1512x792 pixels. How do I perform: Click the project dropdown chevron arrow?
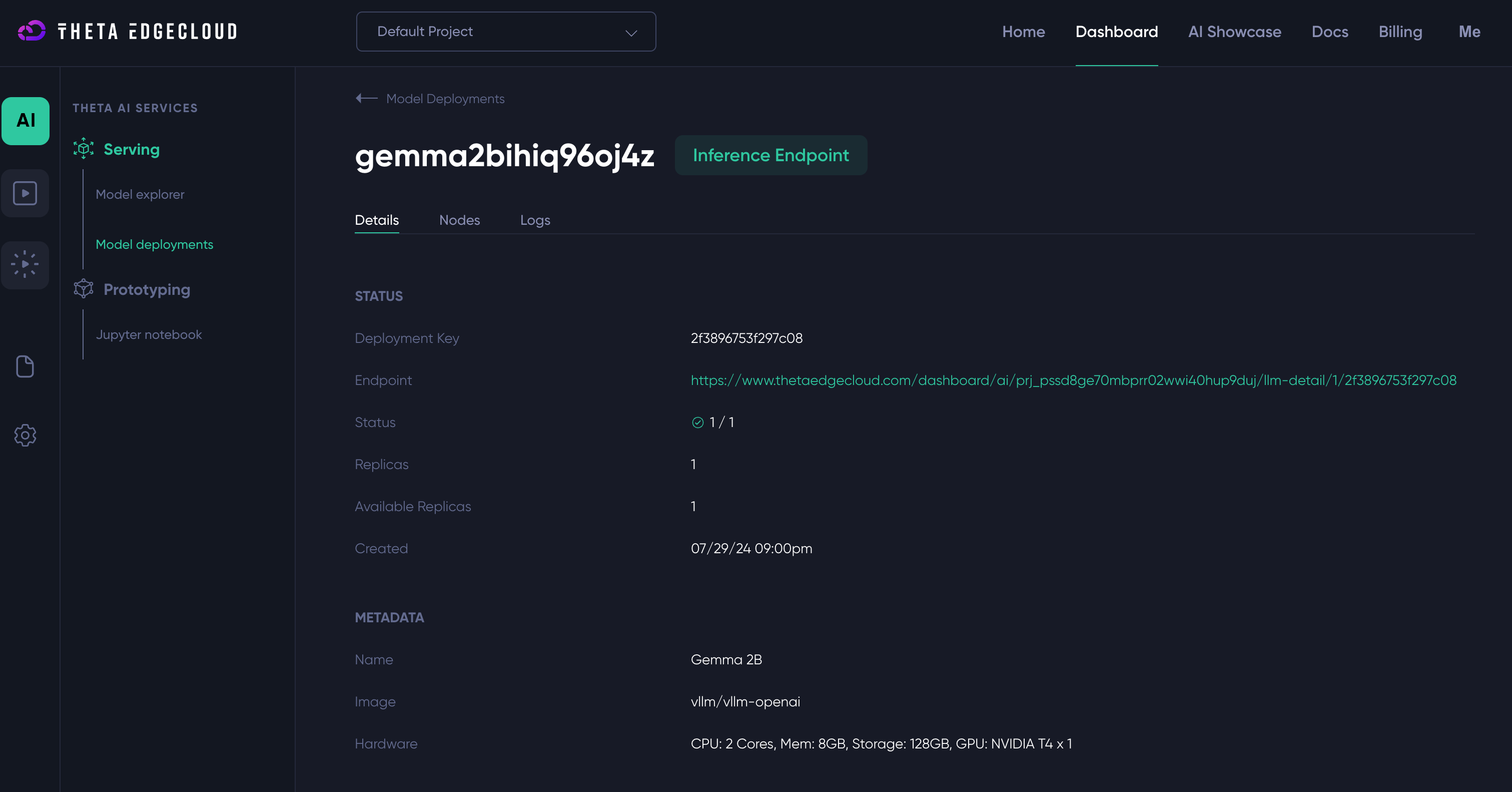[631, 33]
